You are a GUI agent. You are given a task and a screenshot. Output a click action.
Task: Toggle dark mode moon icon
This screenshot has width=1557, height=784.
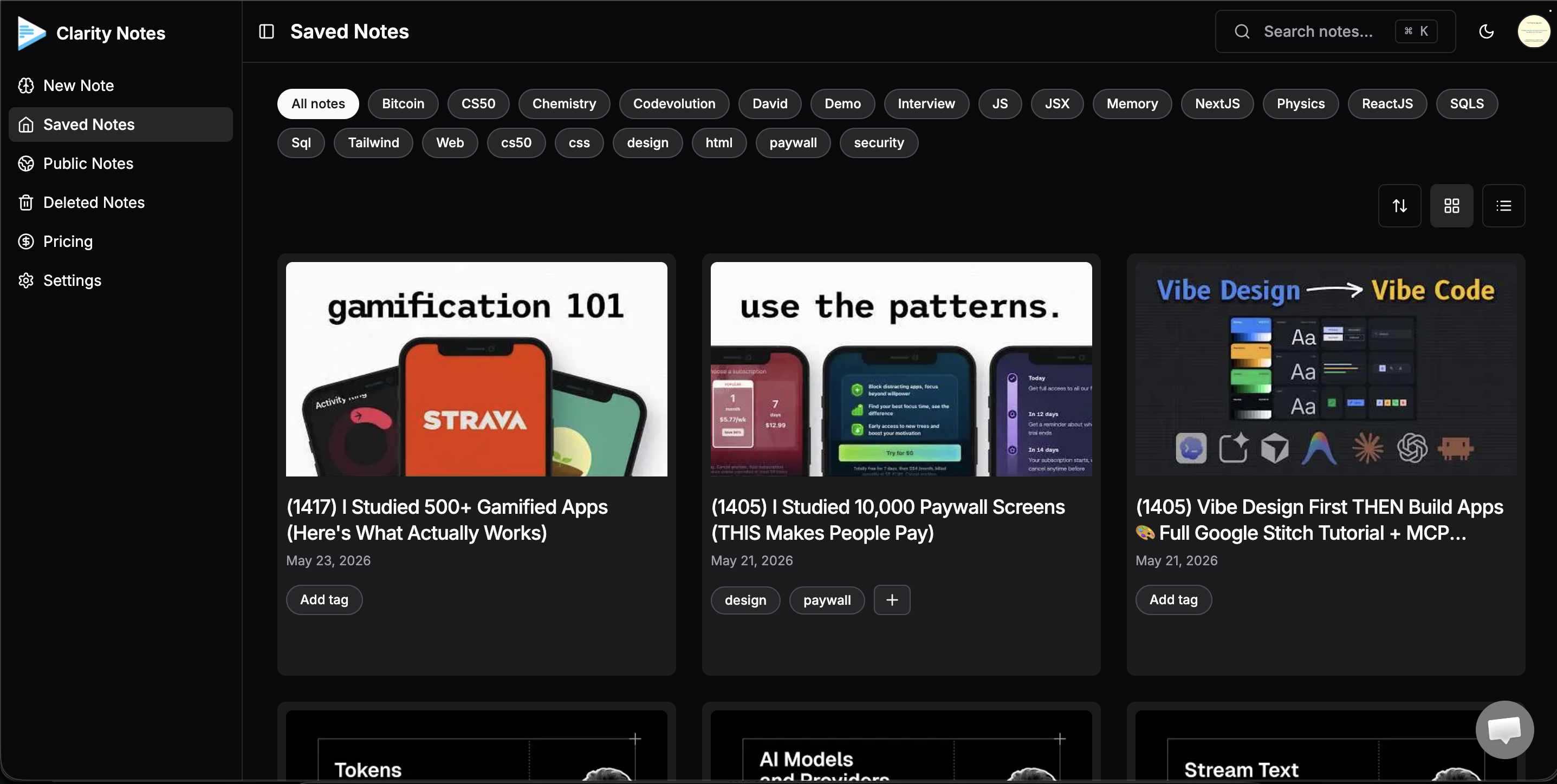1486,31
